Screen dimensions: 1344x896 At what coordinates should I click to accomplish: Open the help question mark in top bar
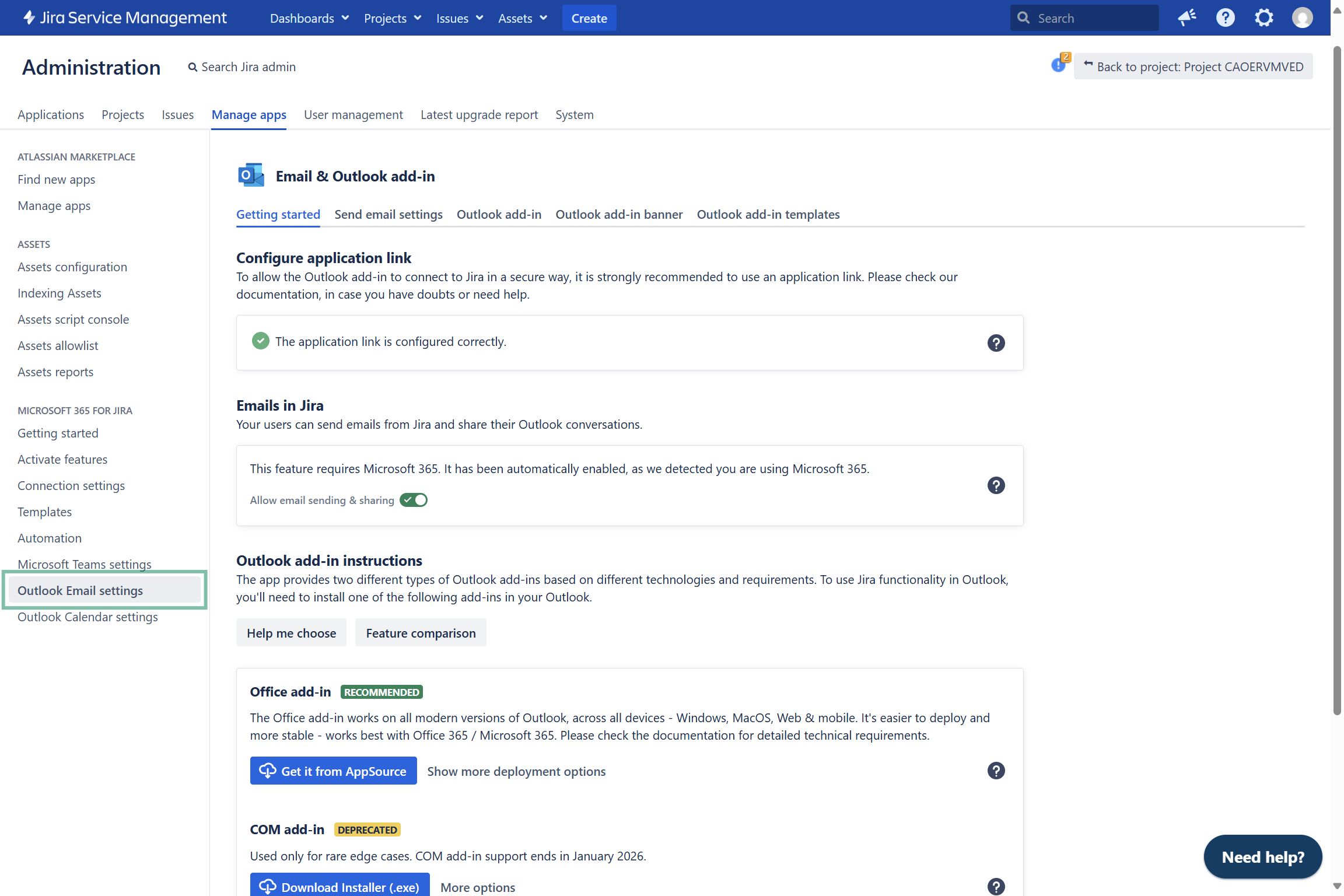click(x=1225, y=18)
